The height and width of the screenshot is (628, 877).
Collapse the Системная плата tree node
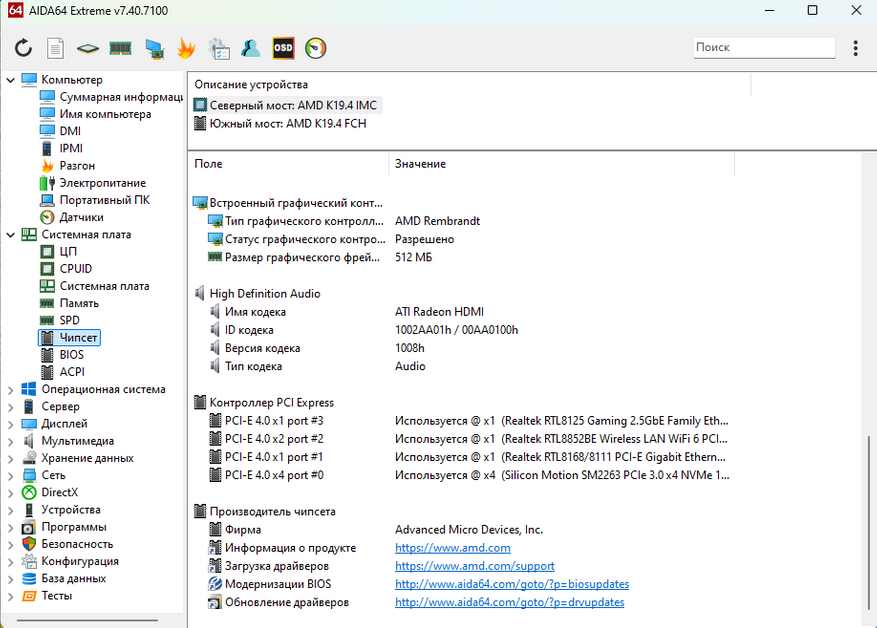pyautogui.click(x=10, y=235)
